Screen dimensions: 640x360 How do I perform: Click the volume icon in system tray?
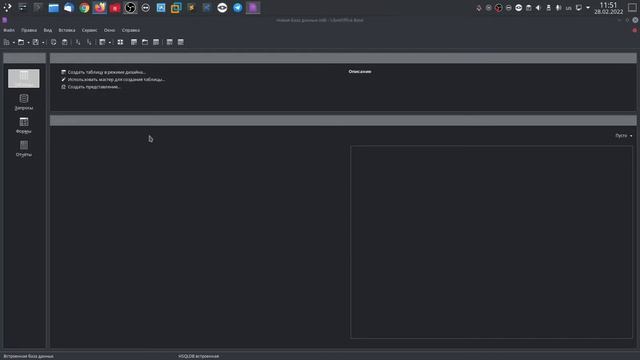coord(538,8)
